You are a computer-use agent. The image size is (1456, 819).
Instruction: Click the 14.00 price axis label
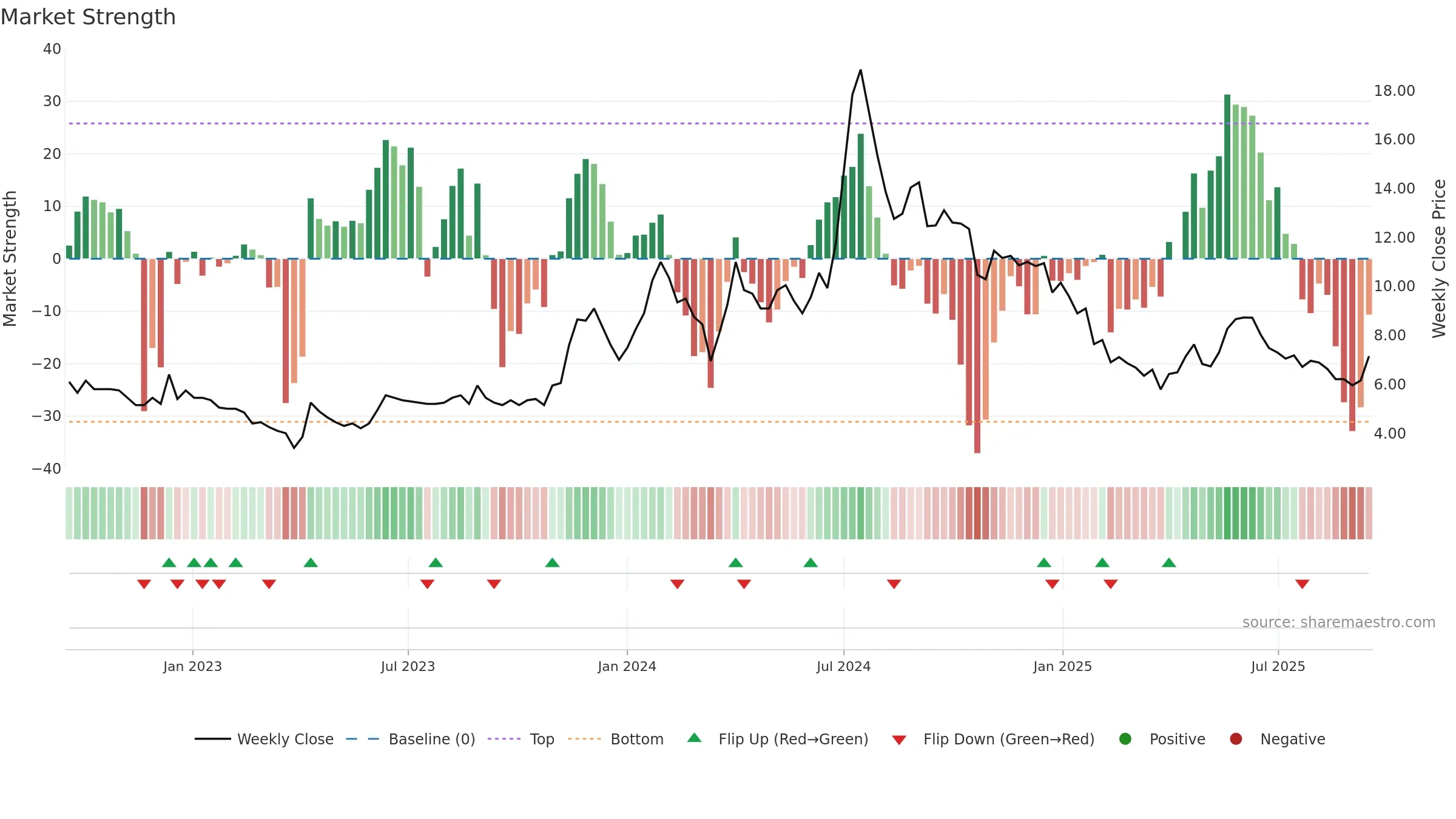pos(1394,189)
